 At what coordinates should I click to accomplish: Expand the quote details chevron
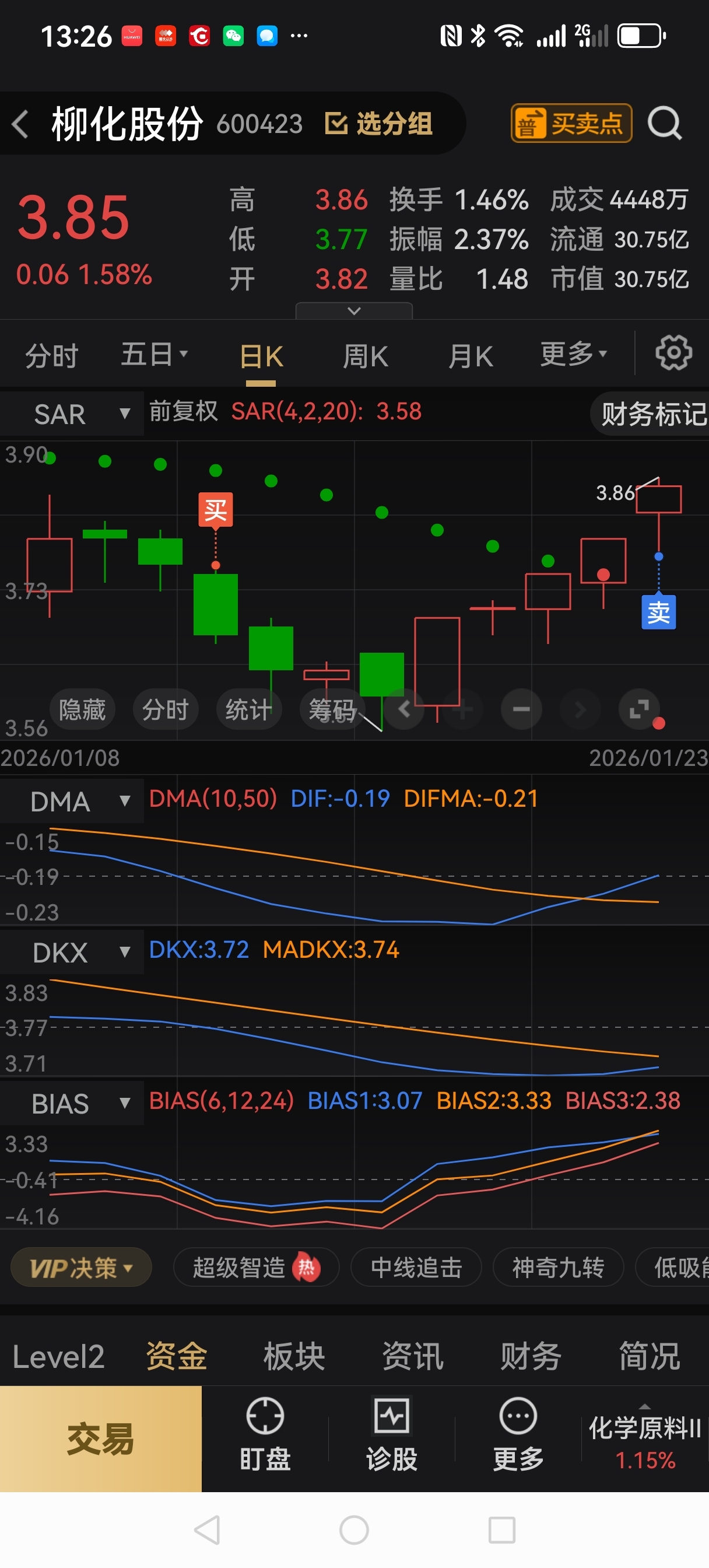(x=354, y=311)
